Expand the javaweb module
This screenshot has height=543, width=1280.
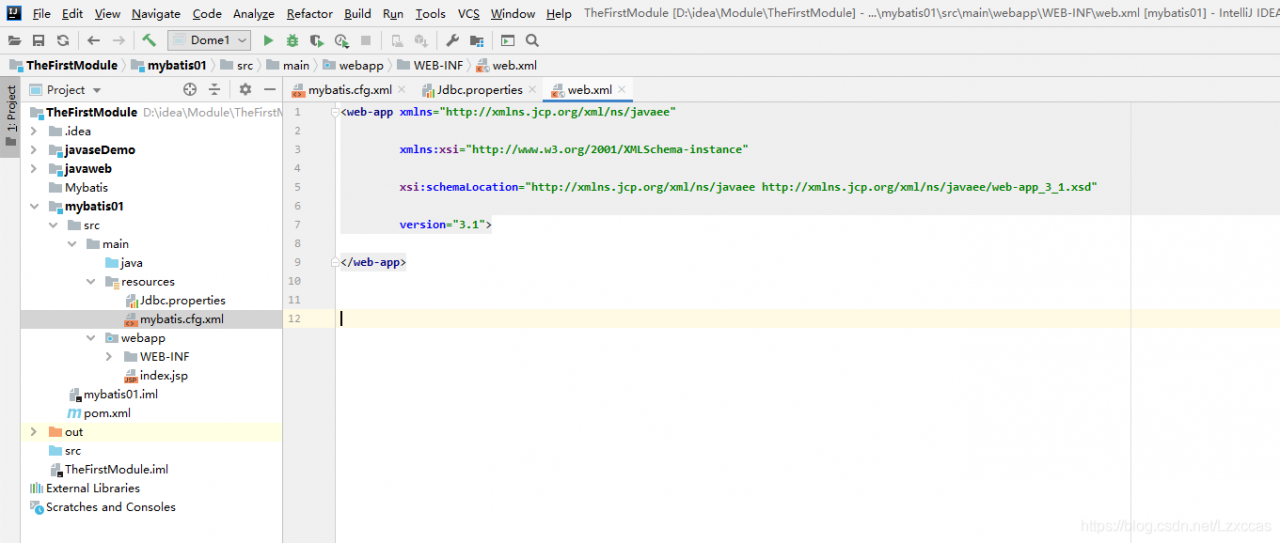coord(34,169)
